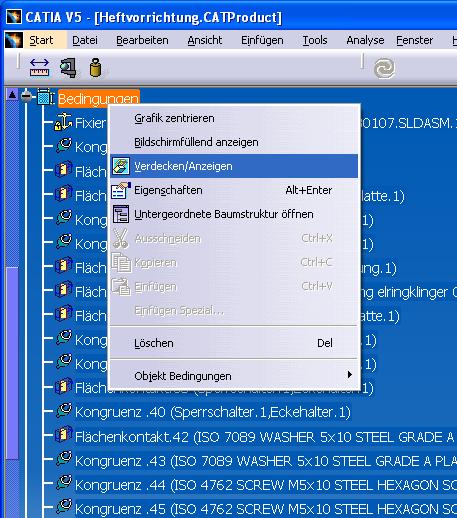Viewport: 457px width, 518px height.
Task: Select Kongruenz .45 ISO 4762 SCREW row
Action: tap(265, 509)
